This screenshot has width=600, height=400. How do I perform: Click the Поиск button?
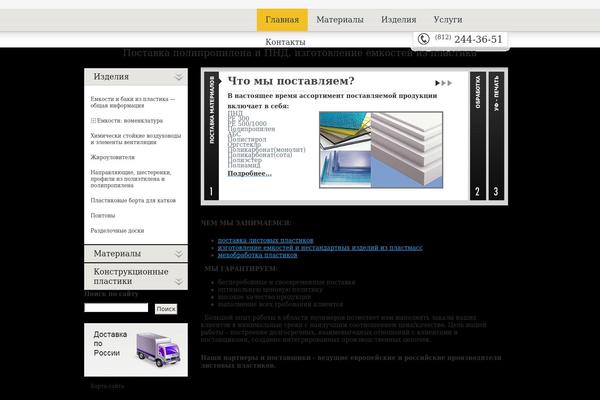pyautogui.click(x=166, y=309)
